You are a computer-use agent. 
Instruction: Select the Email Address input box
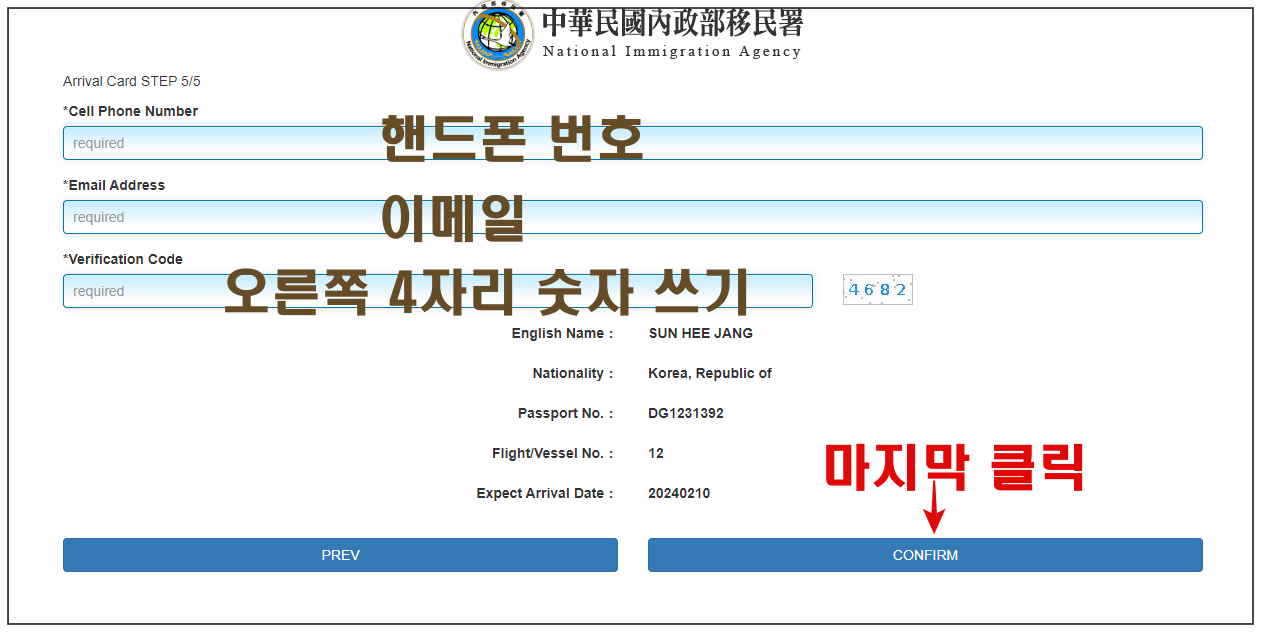pos(632,216)
